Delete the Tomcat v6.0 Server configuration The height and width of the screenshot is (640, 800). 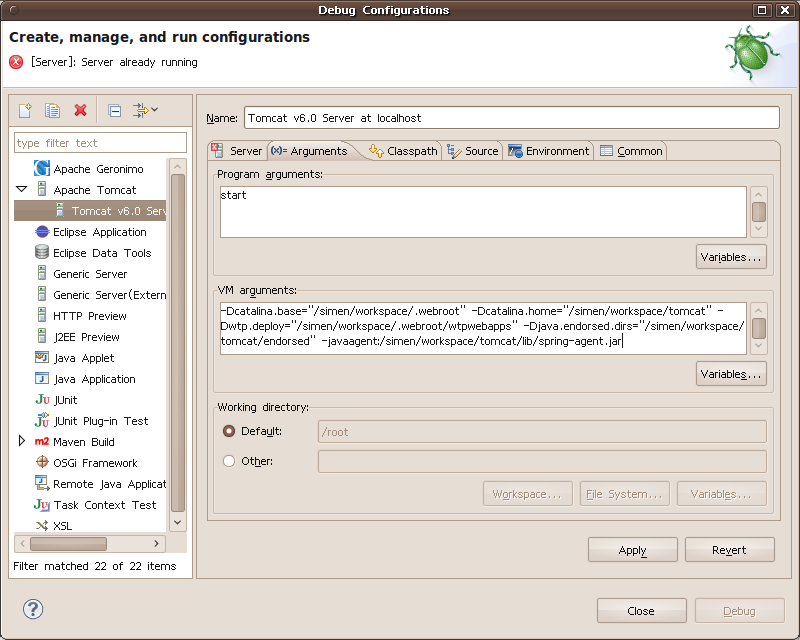[80, 111]
